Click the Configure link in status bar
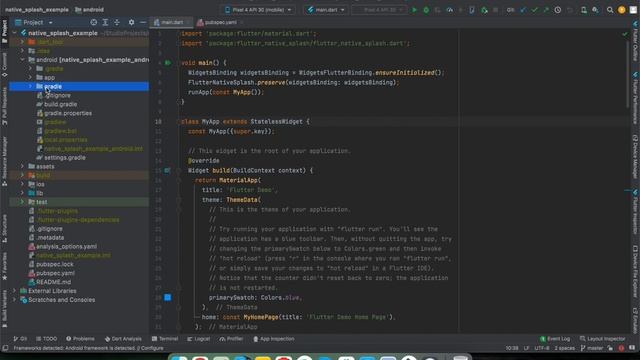 (x=152, y=348)
